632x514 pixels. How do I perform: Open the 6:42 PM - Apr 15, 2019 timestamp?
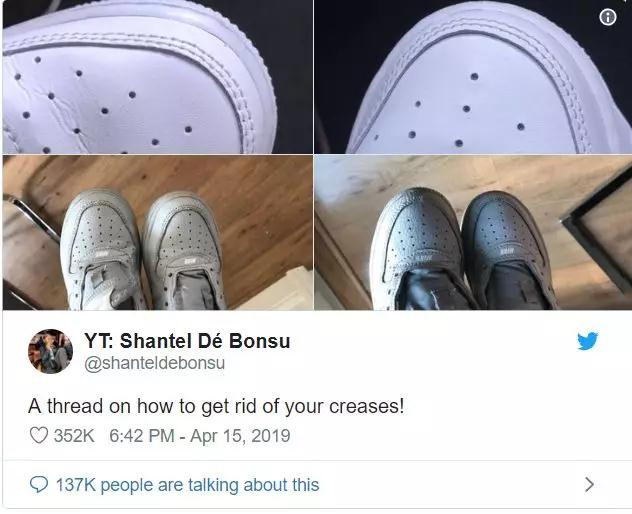pyautogui.click(x=200, y=436)
